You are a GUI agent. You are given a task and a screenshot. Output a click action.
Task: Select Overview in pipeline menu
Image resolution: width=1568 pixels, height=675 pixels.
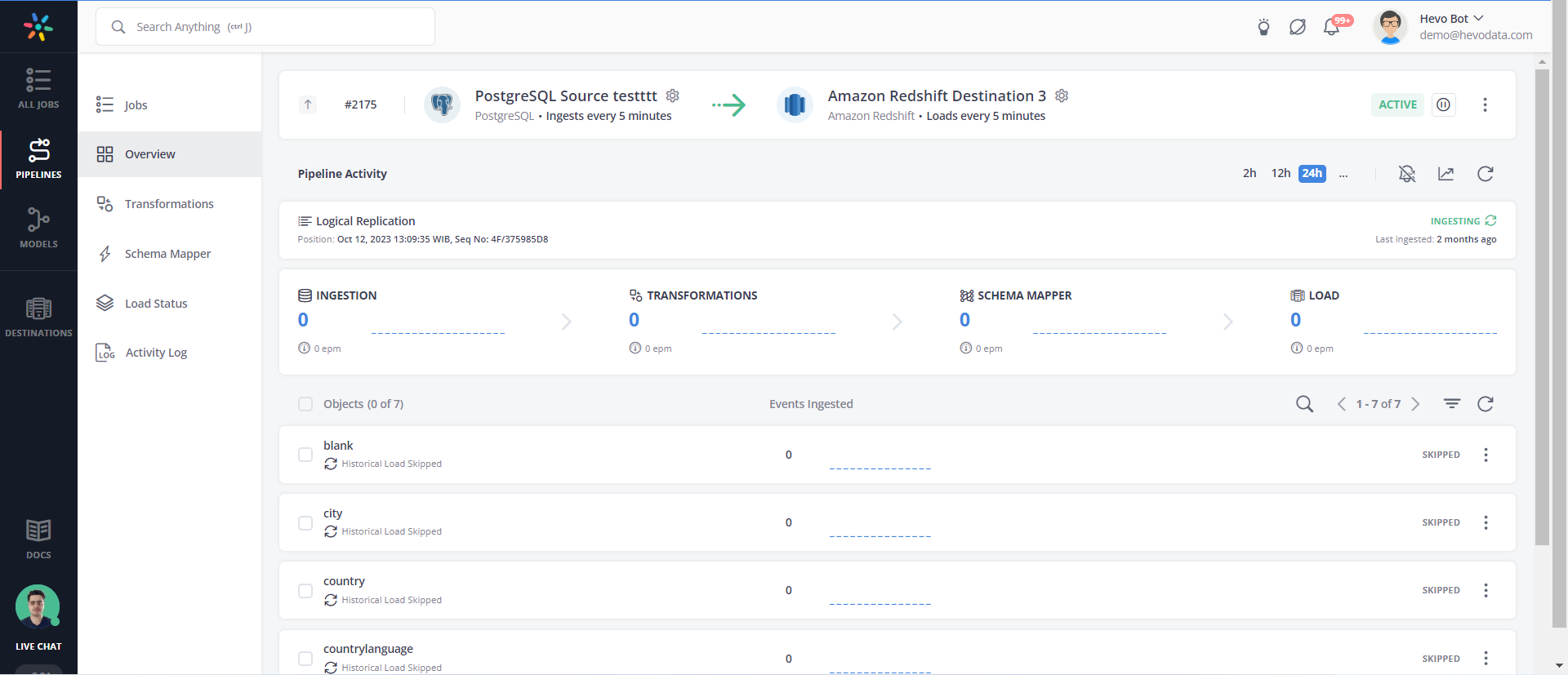[x=170, y=154]
